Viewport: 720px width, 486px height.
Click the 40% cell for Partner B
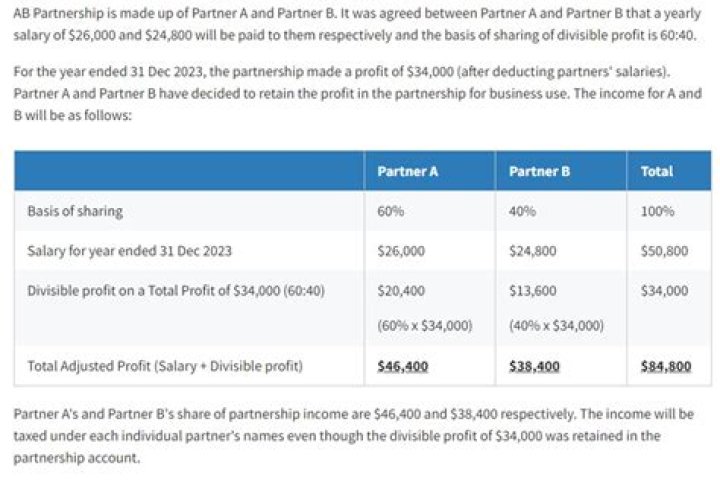click(523, 211)
